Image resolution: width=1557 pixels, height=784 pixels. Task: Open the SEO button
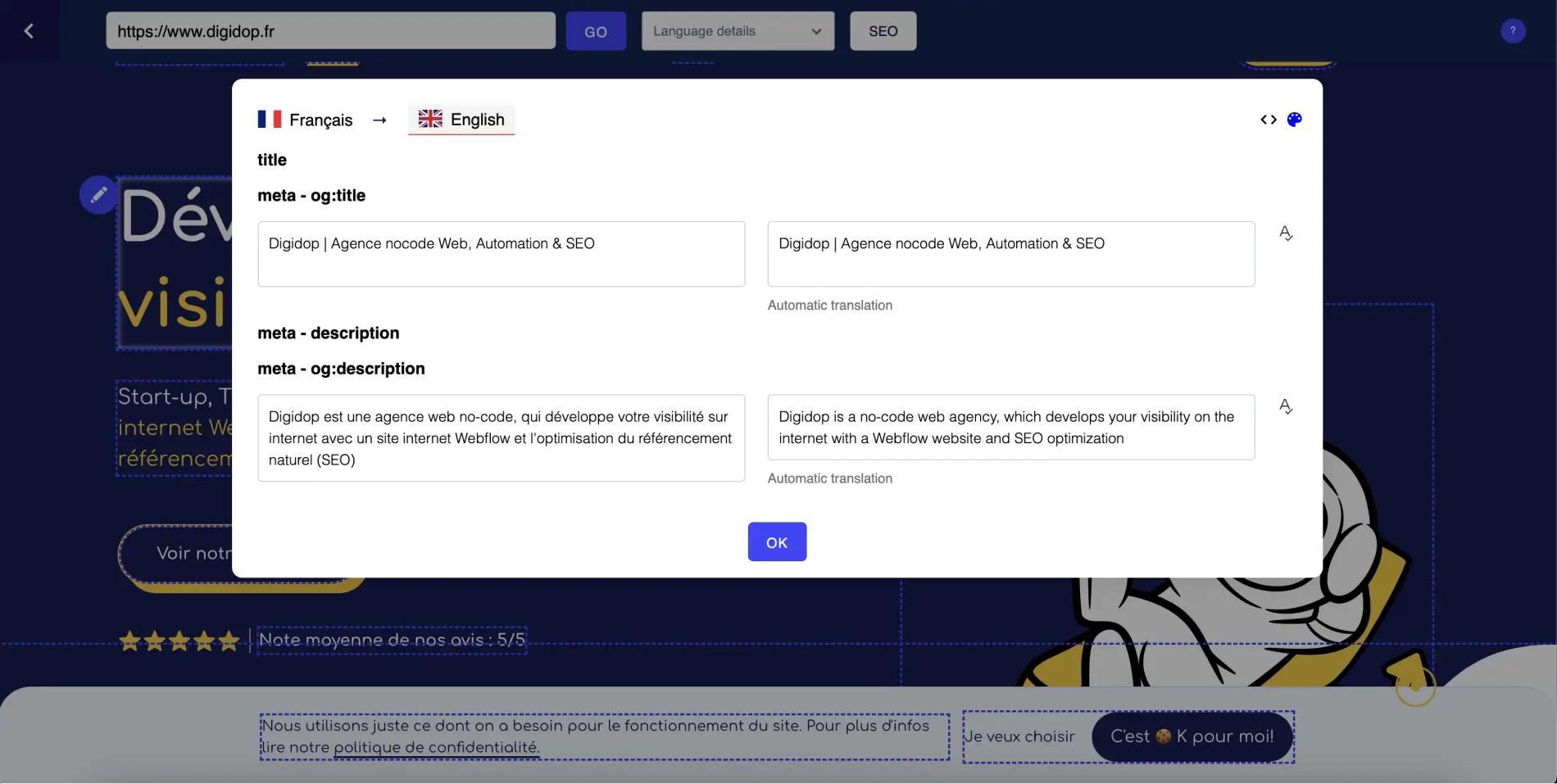883,31
